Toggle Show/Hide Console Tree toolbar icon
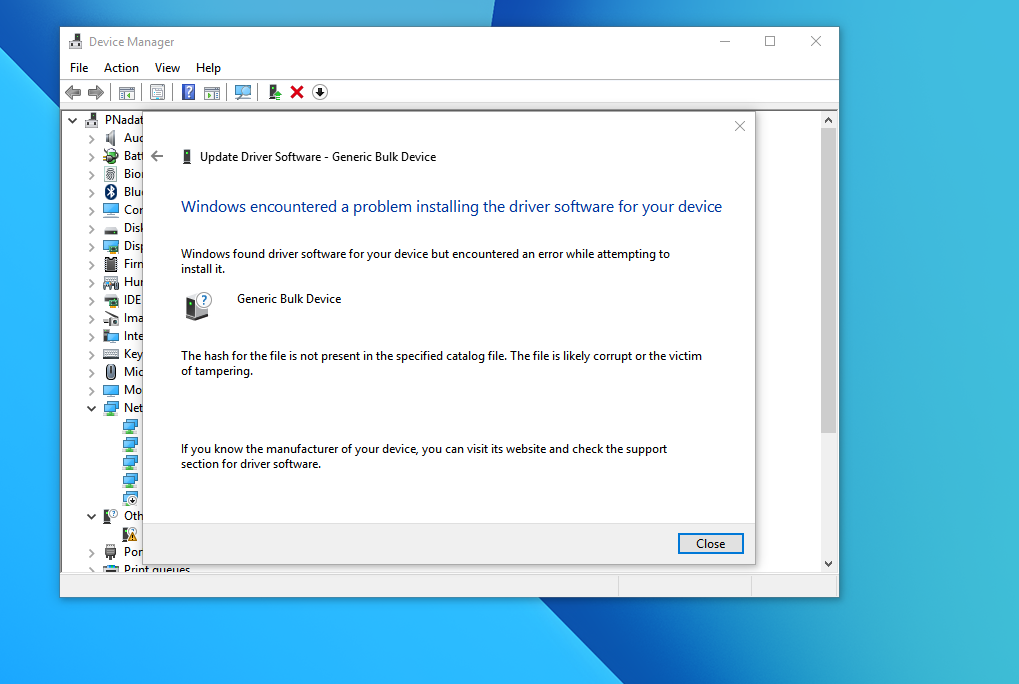 click(127, 92)
